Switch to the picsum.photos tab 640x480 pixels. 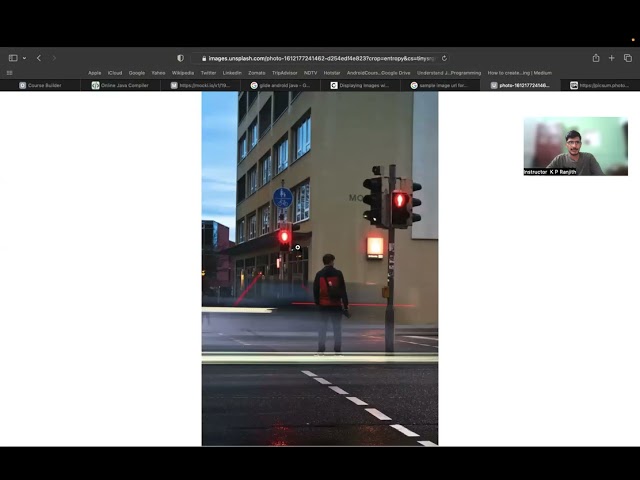pyautogui.click(x=600, y=85)
